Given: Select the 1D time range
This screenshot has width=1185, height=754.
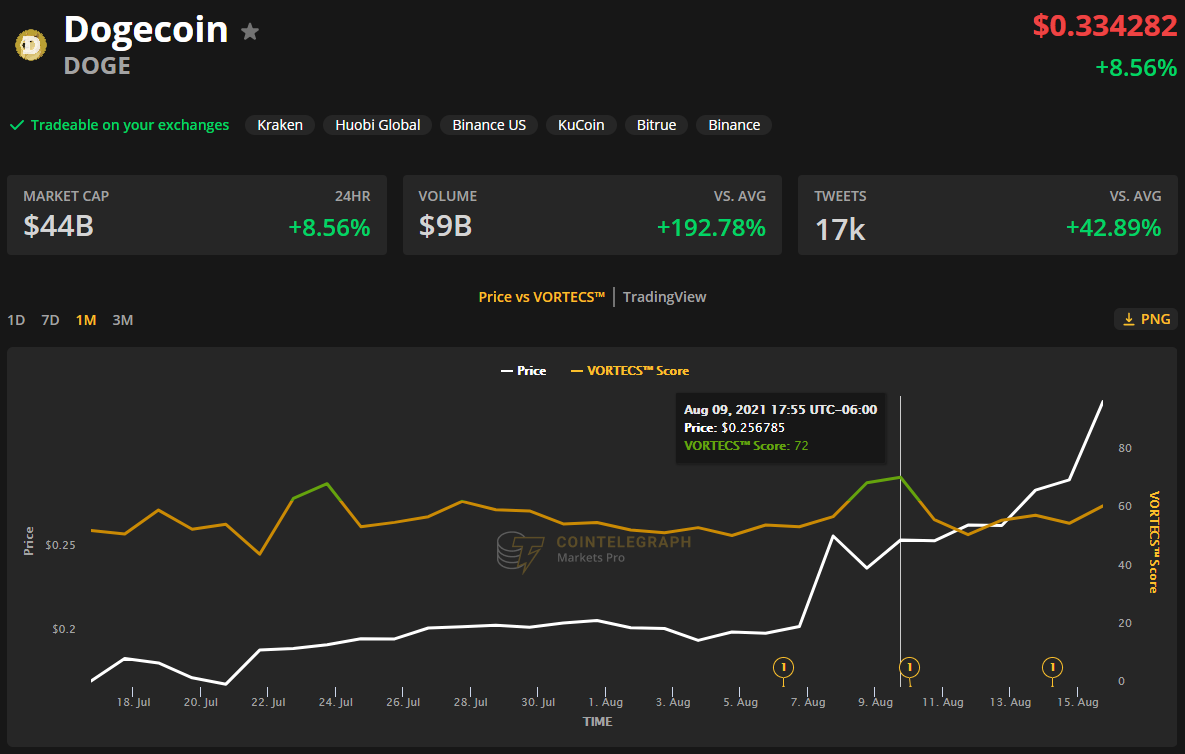Looking at the screenshot, I should tap(16, 320).
